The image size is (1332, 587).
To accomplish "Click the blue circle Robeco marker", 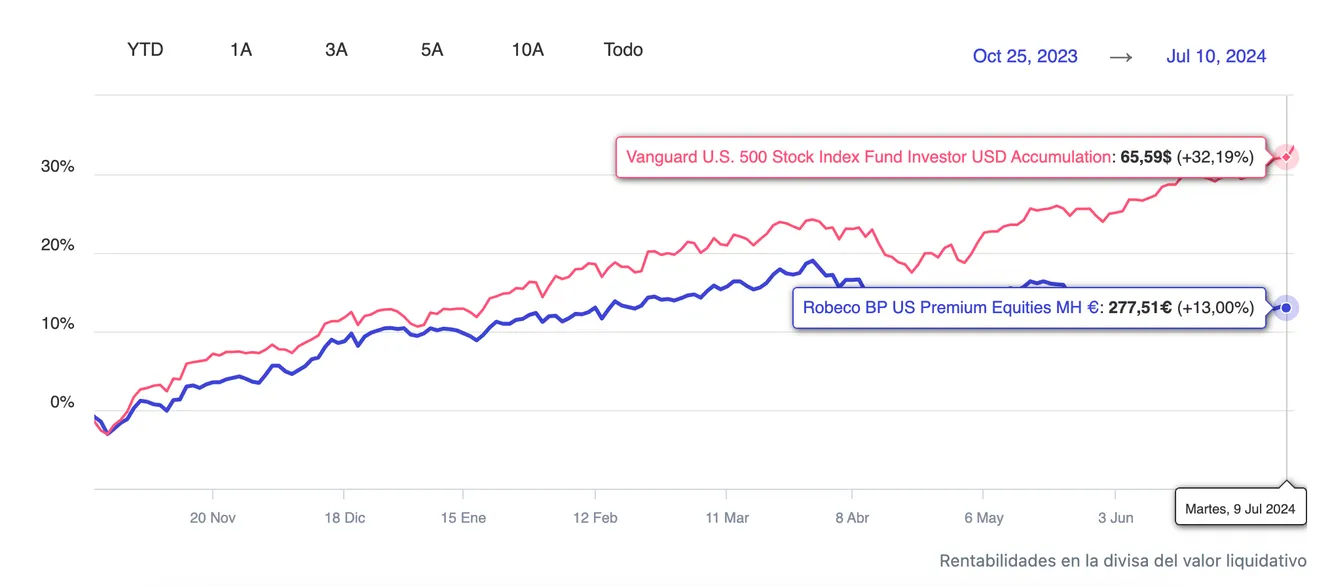I will [1286, 308].
